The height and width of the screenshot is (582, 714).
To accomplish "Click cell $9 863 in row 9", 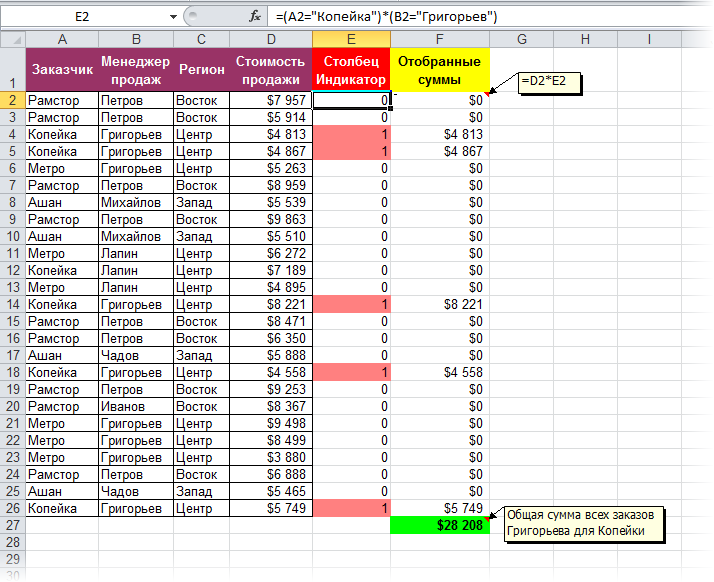I will [x=271, y=220].
